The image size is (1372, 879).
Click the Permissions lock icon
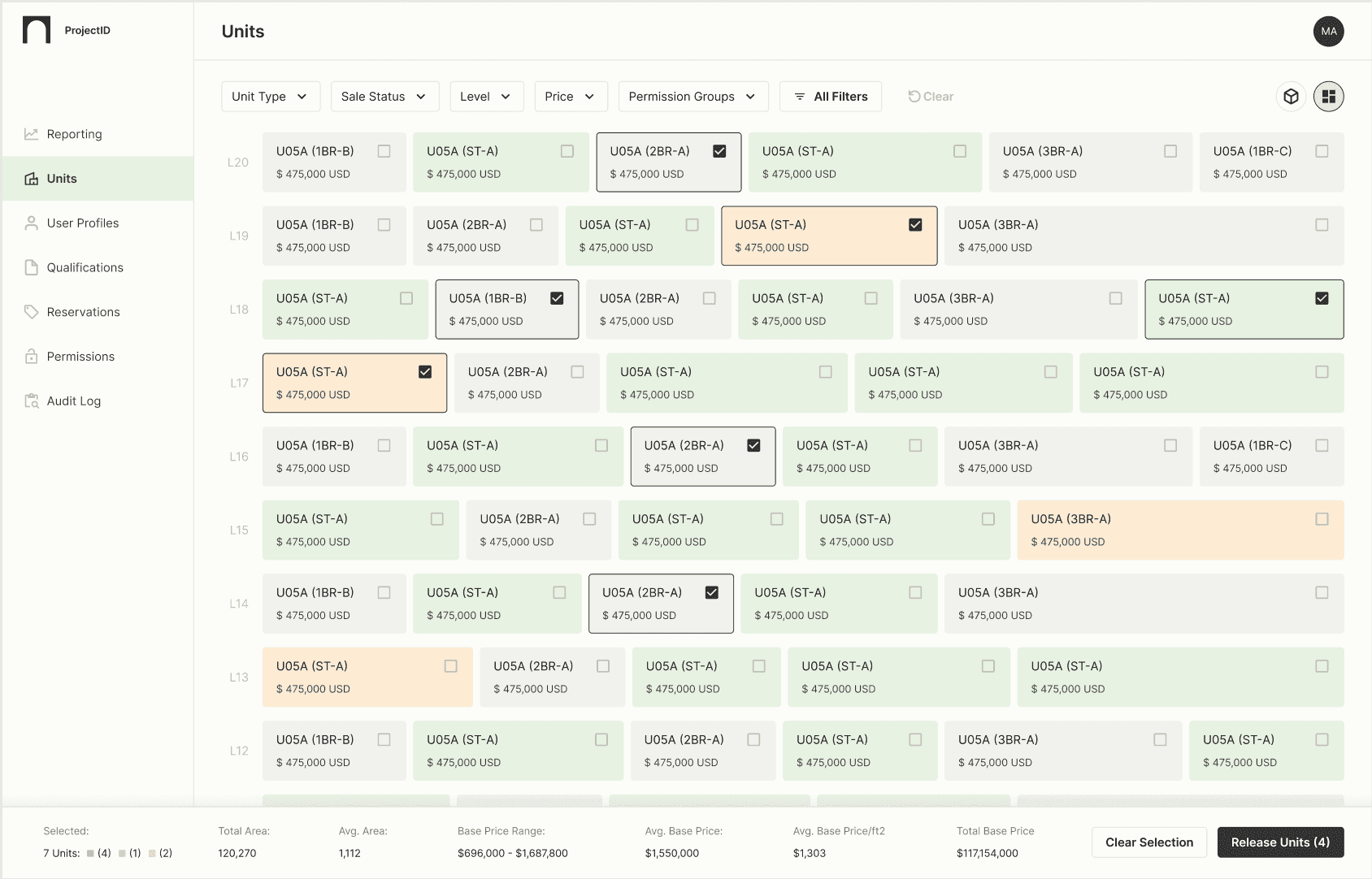pos(32,357)
